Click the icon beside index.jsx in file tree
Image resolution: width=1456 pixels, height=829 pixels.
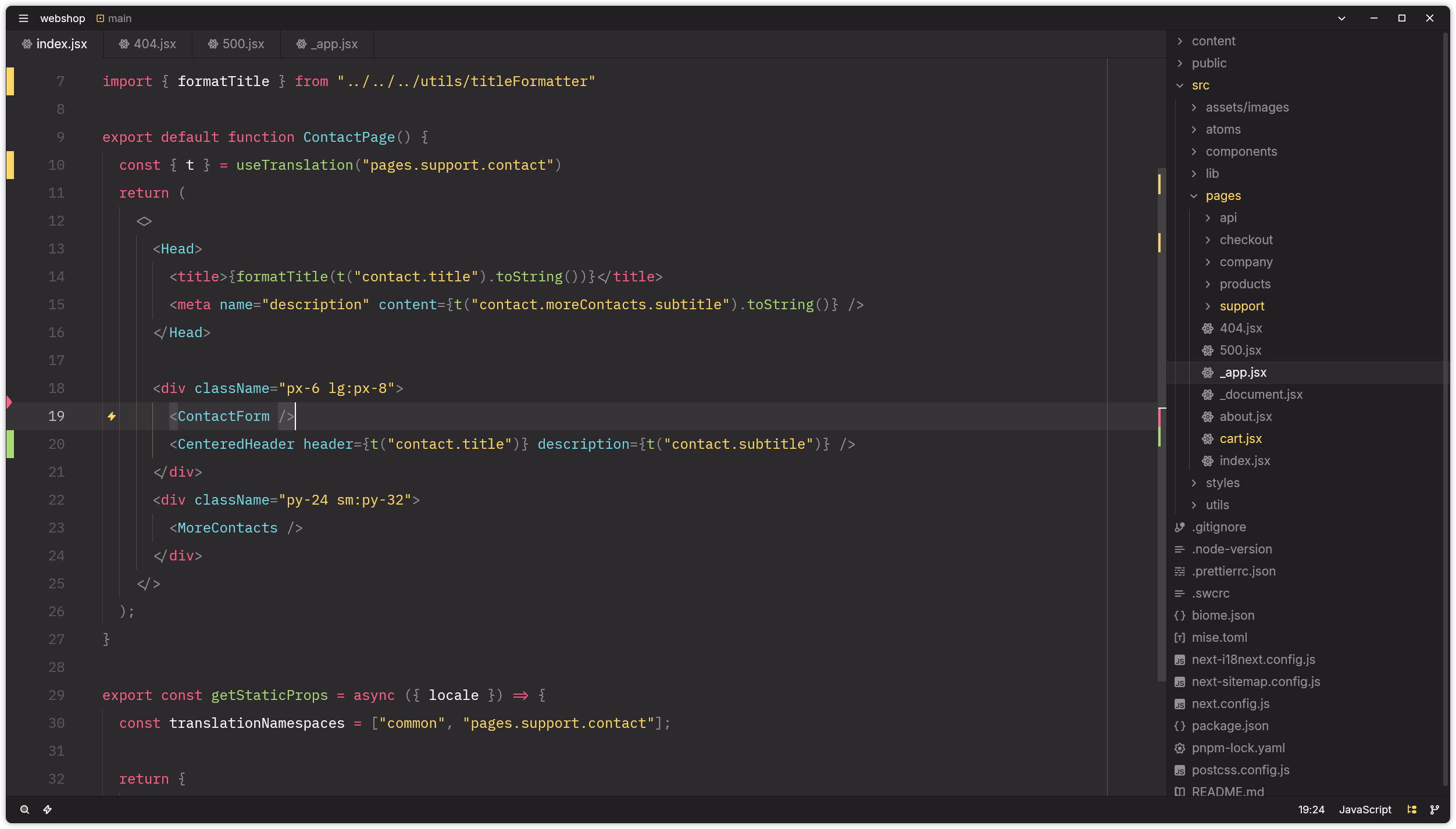(1208, 461)
